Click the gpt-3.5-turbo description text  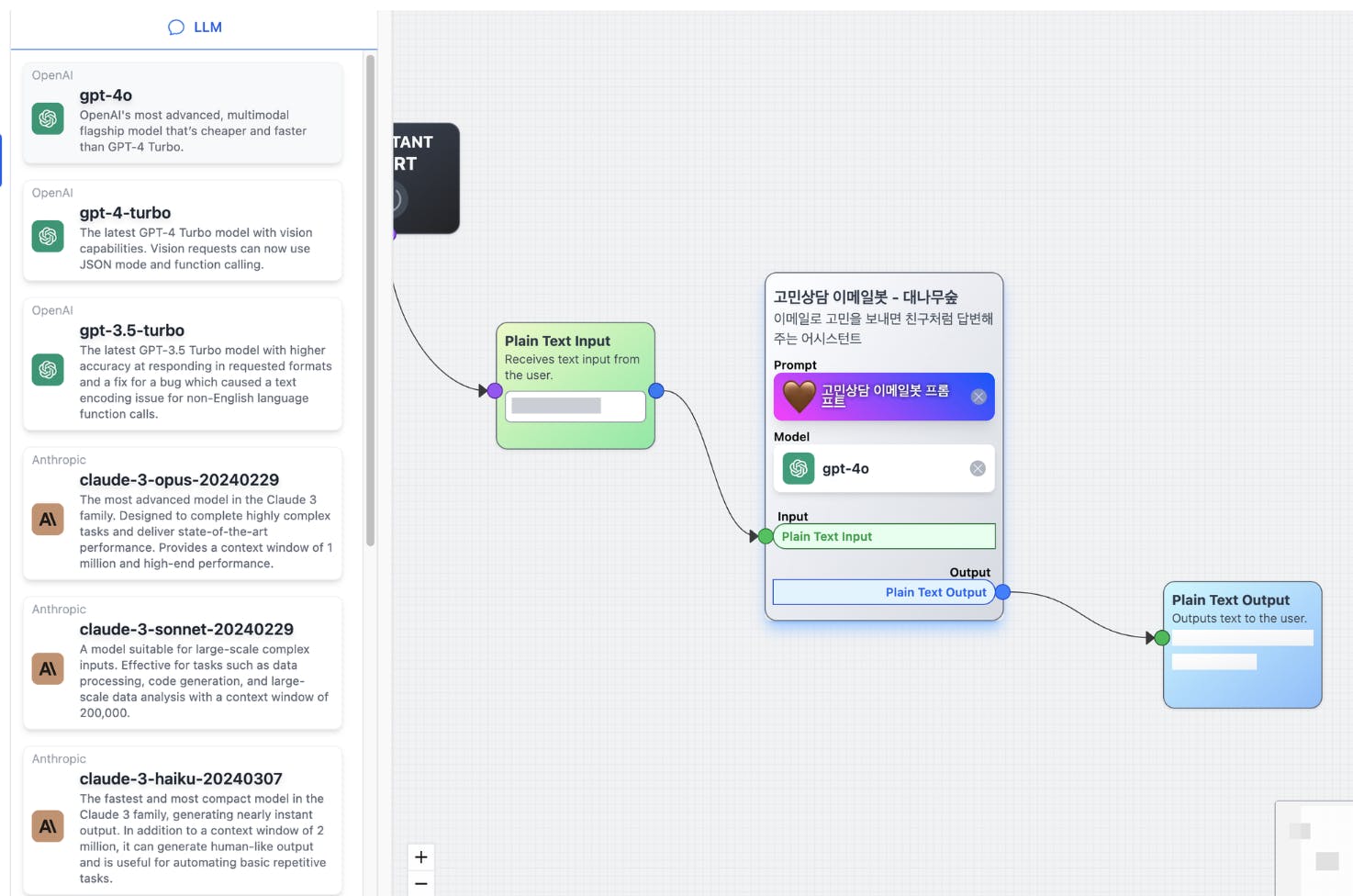[x=206, y=382]
